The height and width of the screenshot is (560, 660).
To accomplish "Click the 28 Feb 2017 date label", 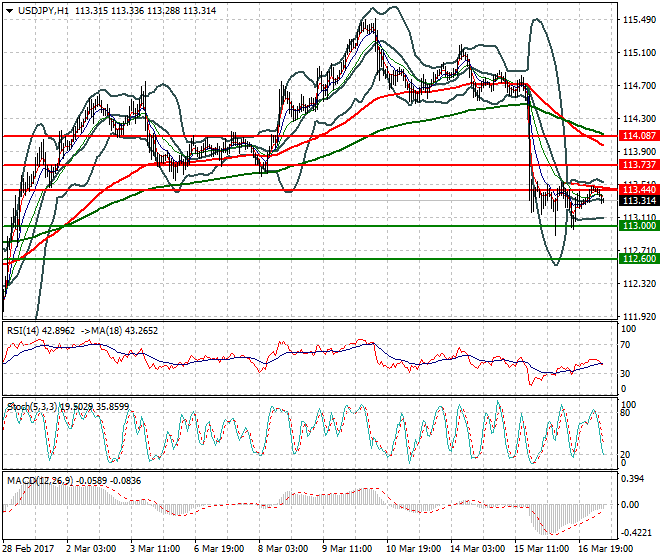I will [28, 549].
